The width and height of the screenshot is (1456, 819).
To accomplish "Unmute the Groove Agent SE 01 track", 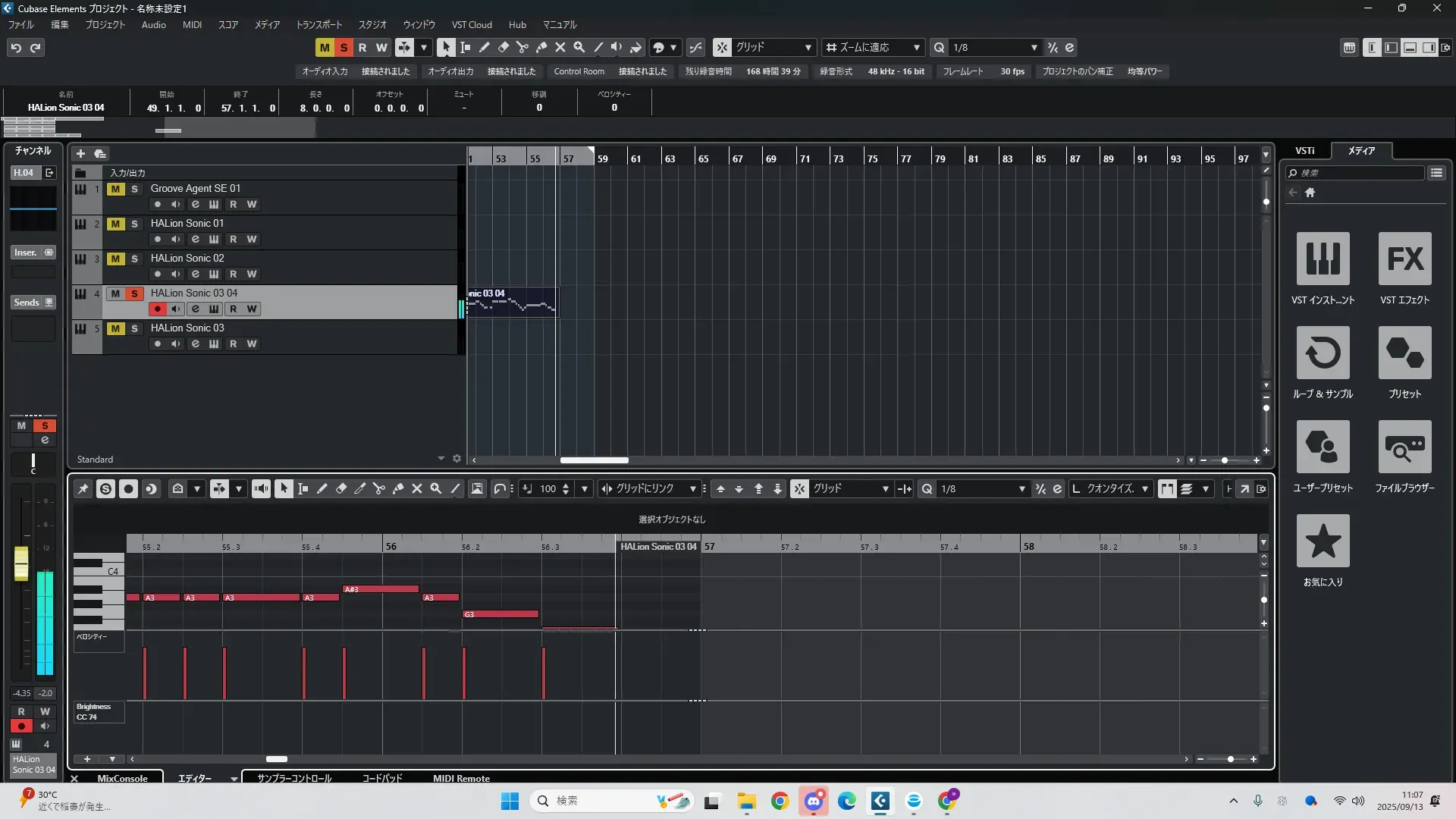I will [115, 189].
